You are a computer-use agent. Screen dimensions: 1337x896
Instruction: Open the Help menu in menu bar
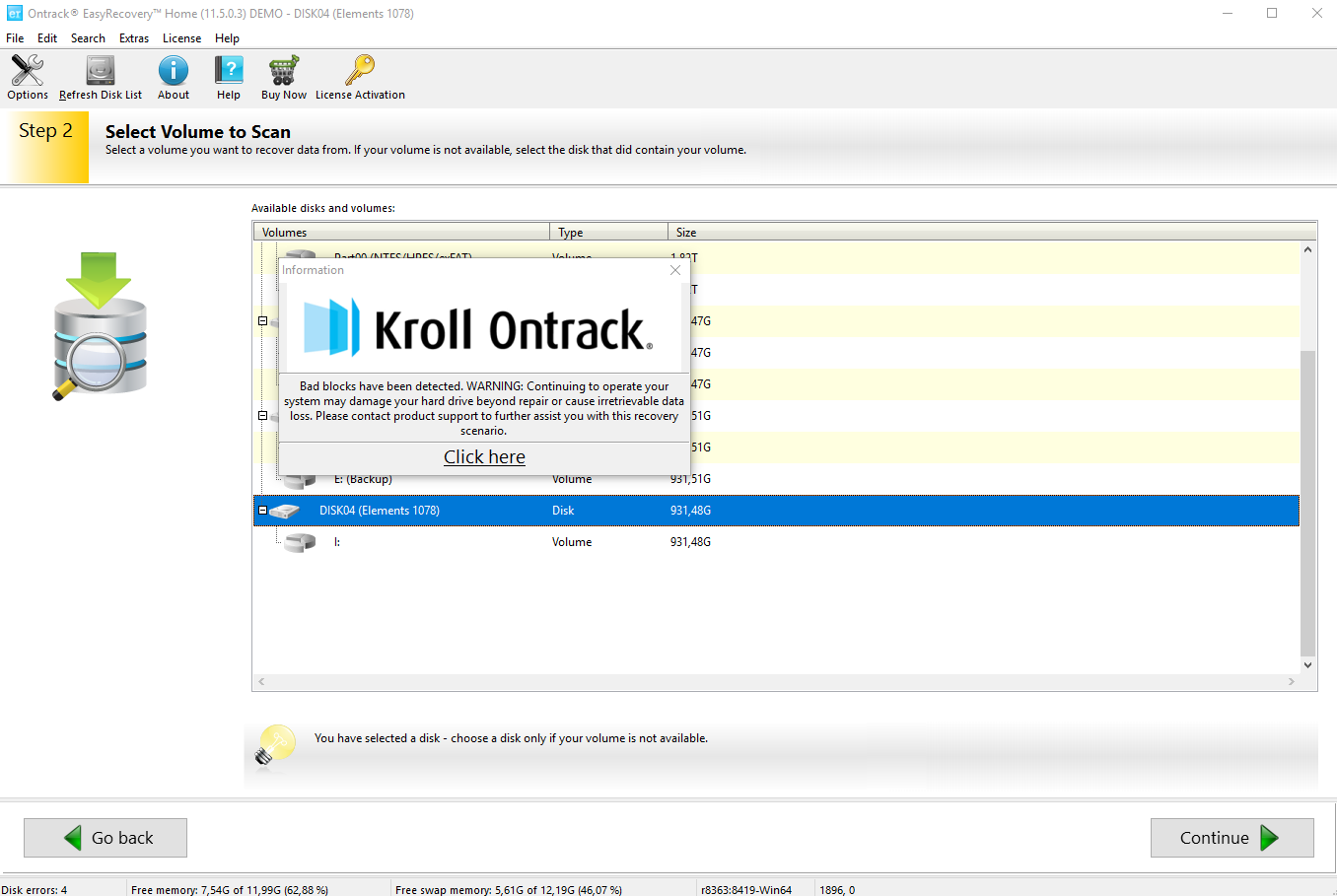[227, 38]
